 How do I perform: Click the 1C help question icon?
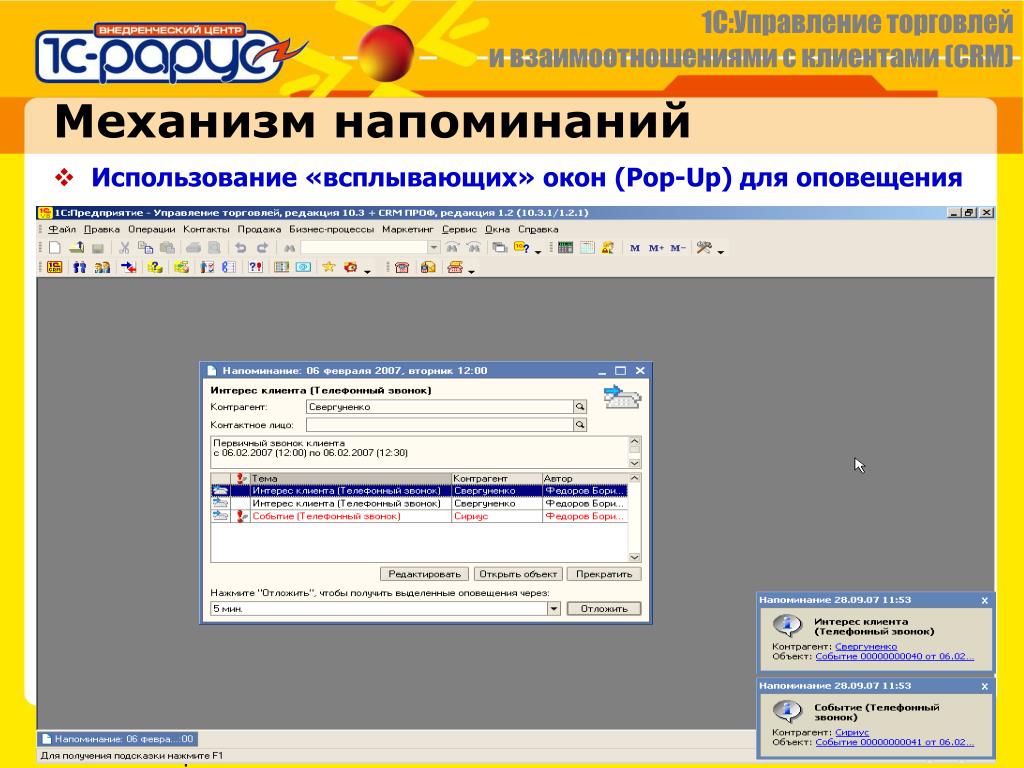click(521, 248)
